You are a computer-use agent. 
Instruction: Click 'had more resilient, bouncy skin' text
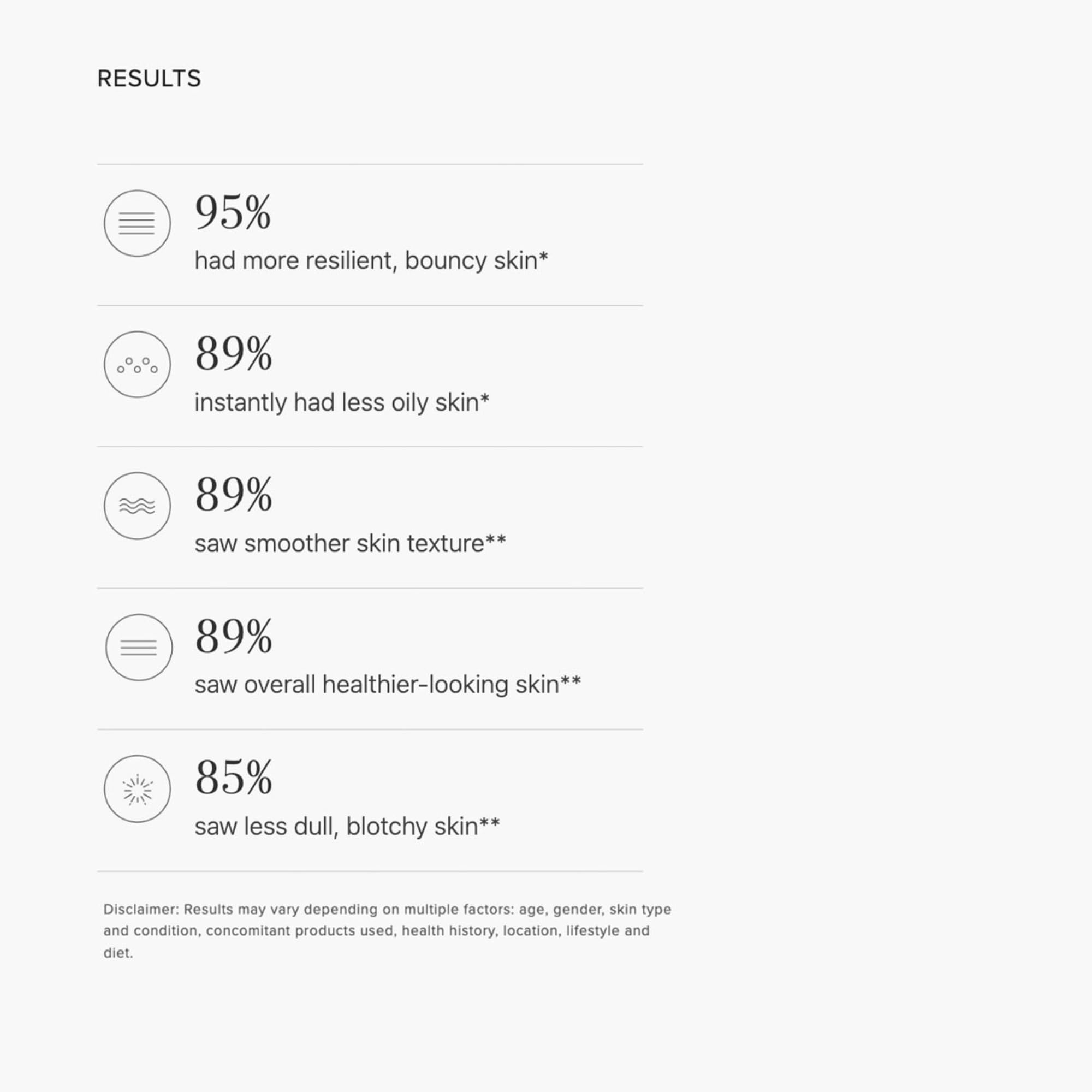[x=366, y=261]
